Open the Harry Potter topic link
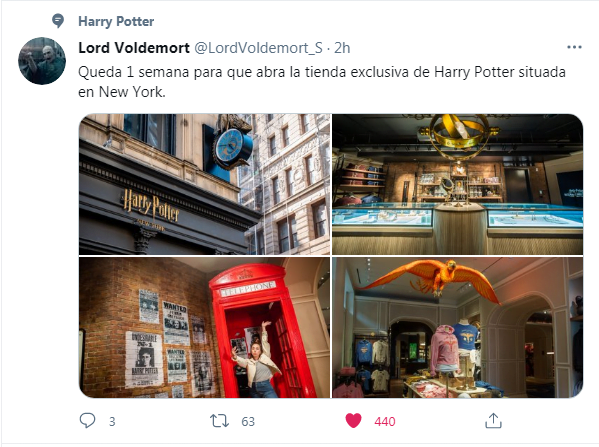This screenshot has width=599, height=447. pos(116,21)
